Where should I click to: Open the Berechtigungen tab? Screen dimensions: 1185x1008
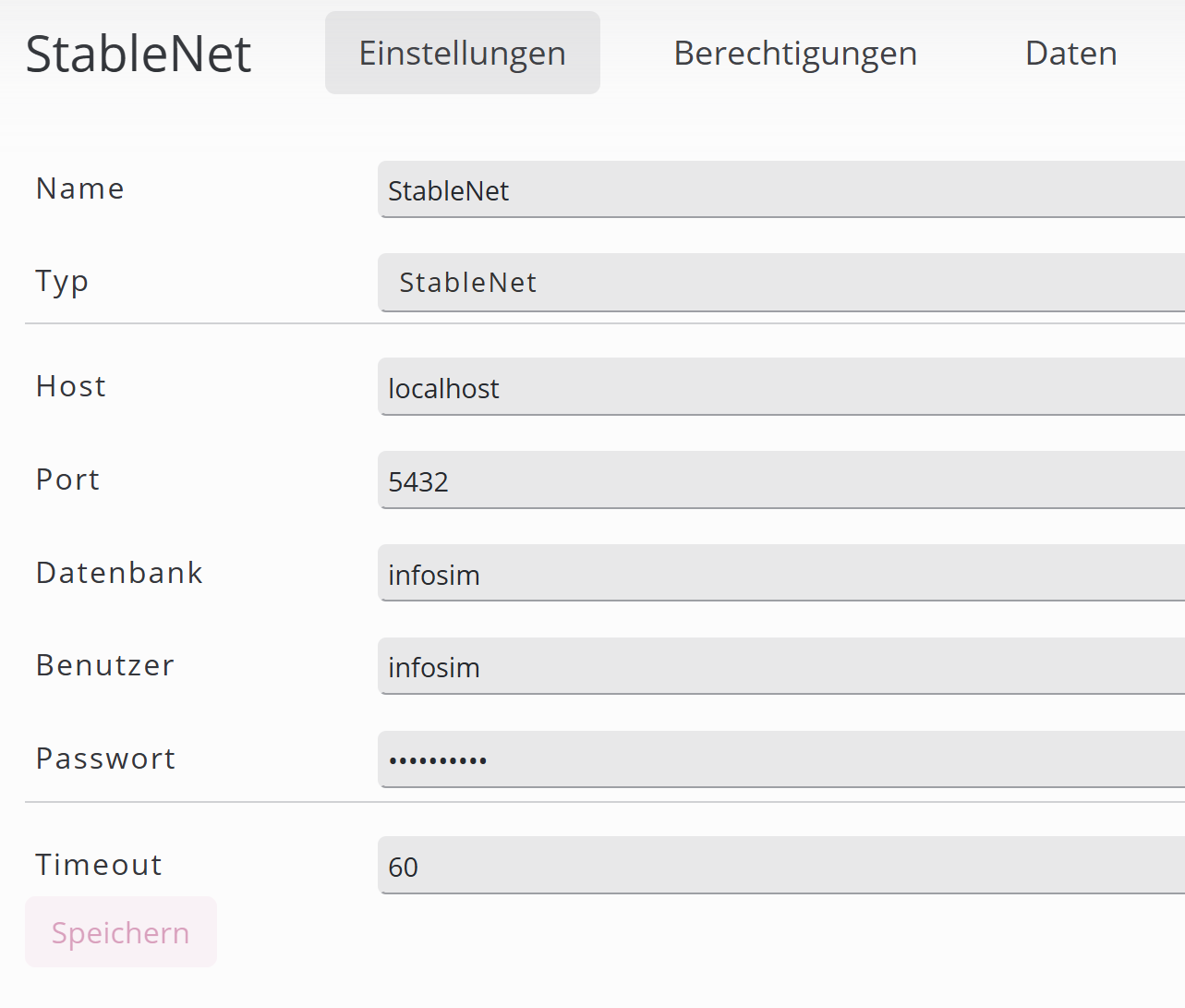795,53
